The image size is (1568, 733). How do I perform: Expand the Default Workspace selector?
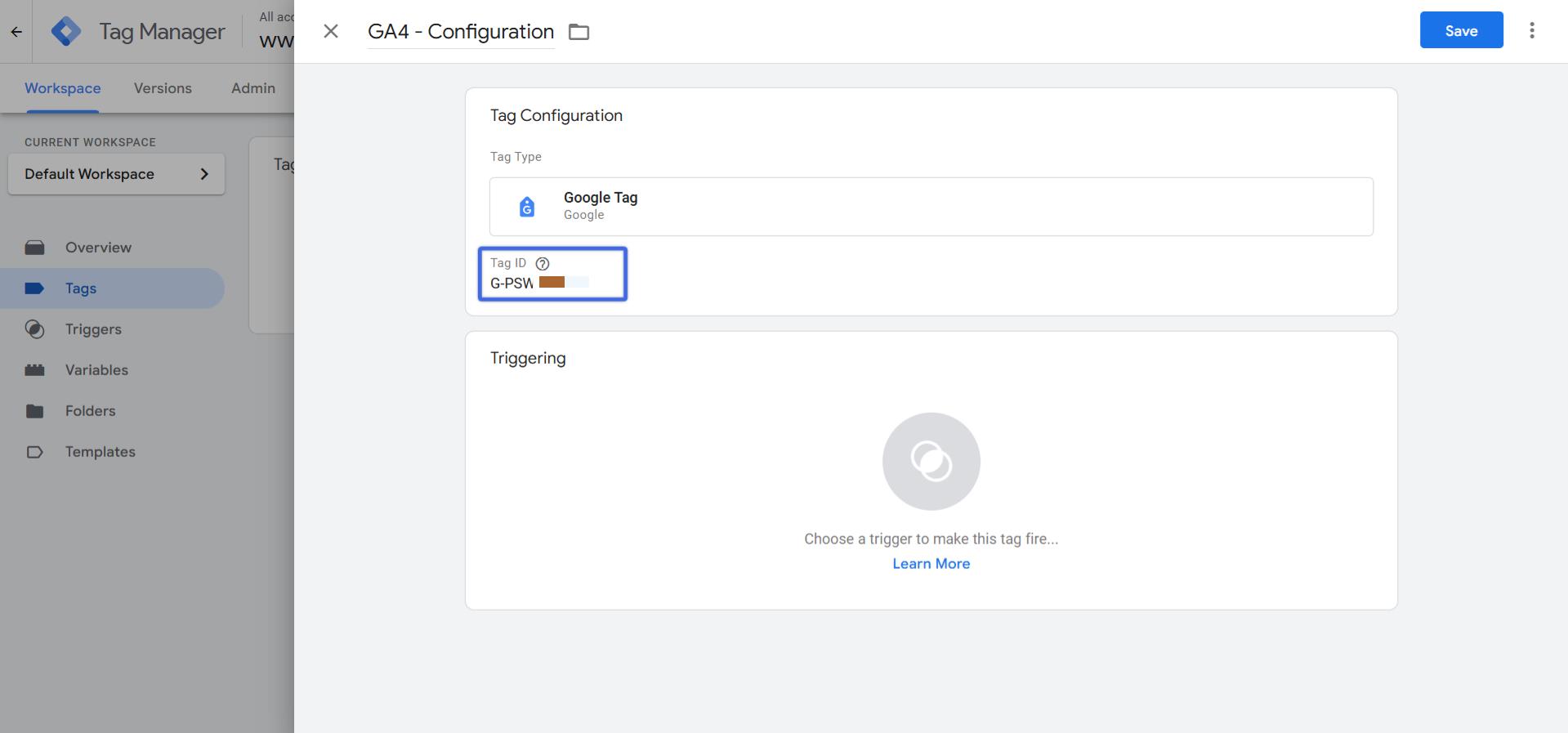(116, 174)
